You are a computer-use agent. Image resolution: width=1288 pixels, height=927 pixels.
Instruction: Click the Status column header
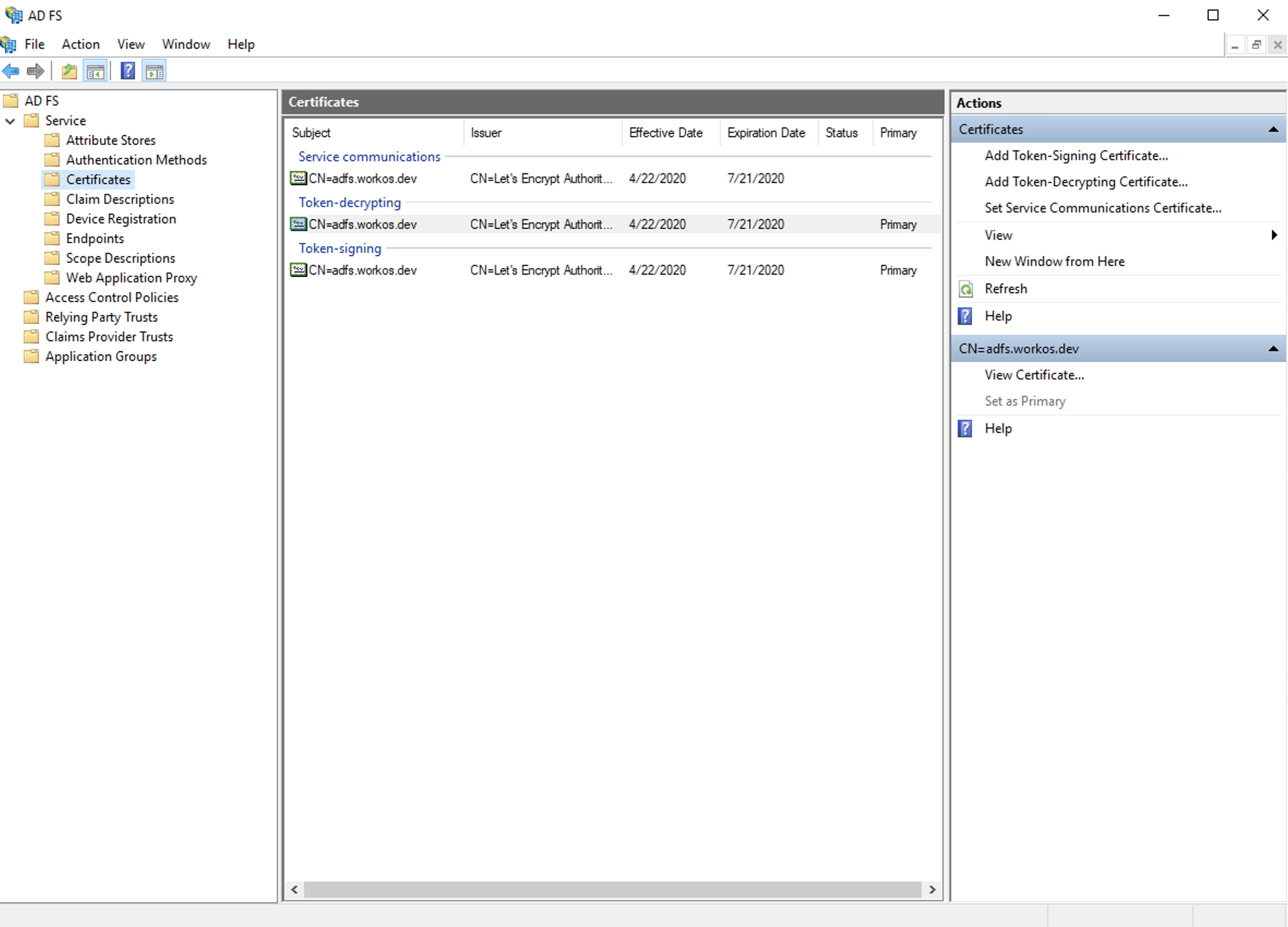pyautogui.click(x=845, y=133)
